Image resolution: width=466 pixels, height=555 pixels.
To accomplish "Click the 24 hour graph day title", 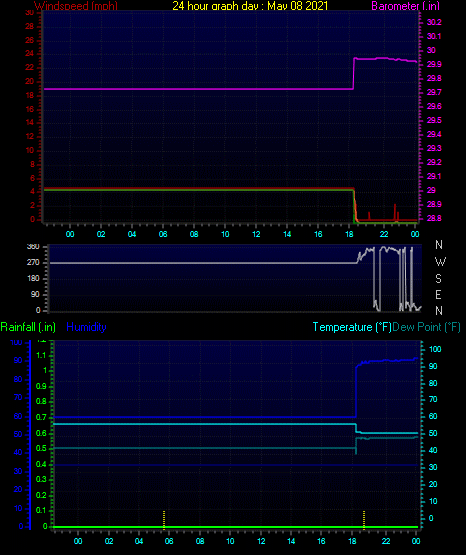I will coord(250,6).
